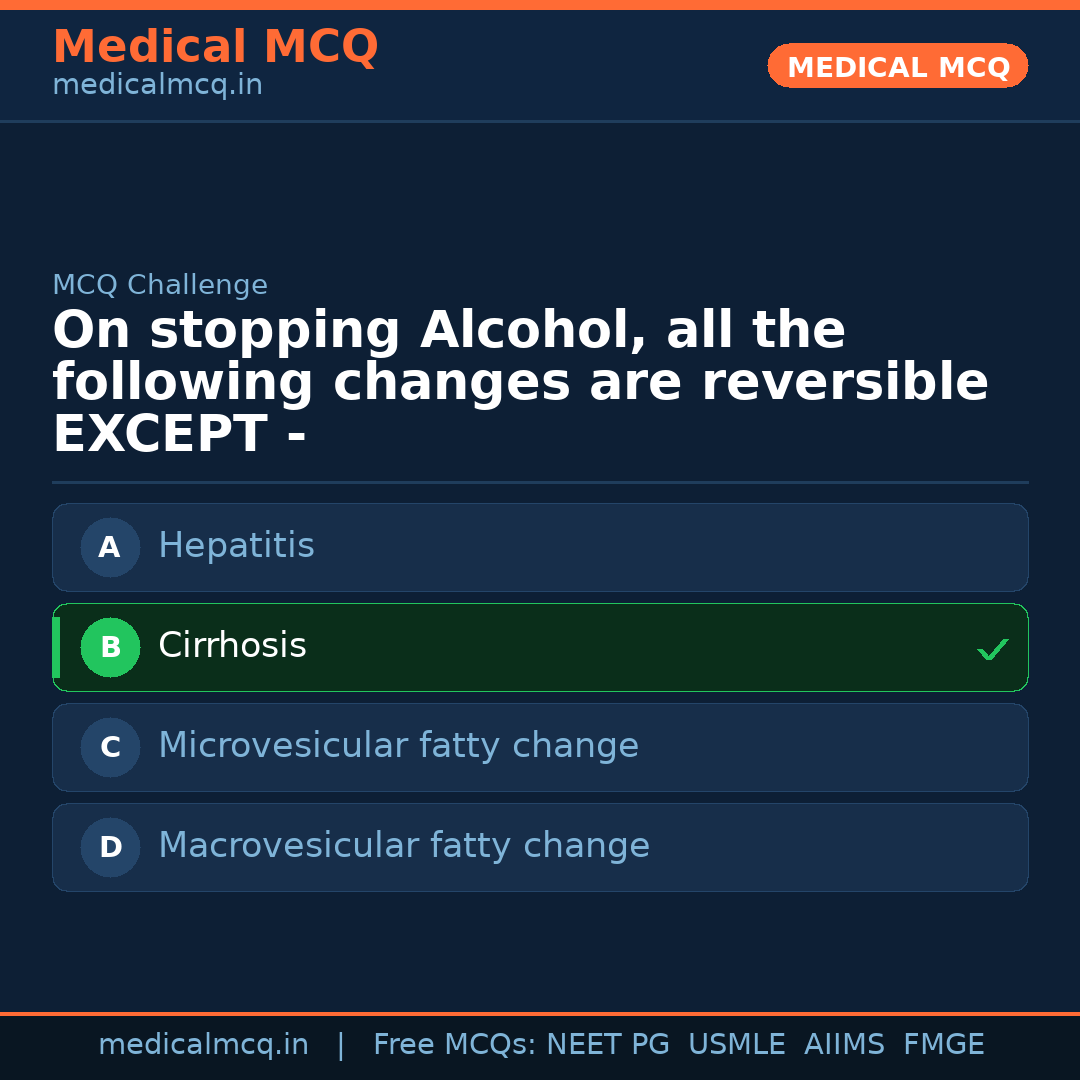Click the letter C option circle
The height and width of the screenshot is (1080, 1080).
110,747
